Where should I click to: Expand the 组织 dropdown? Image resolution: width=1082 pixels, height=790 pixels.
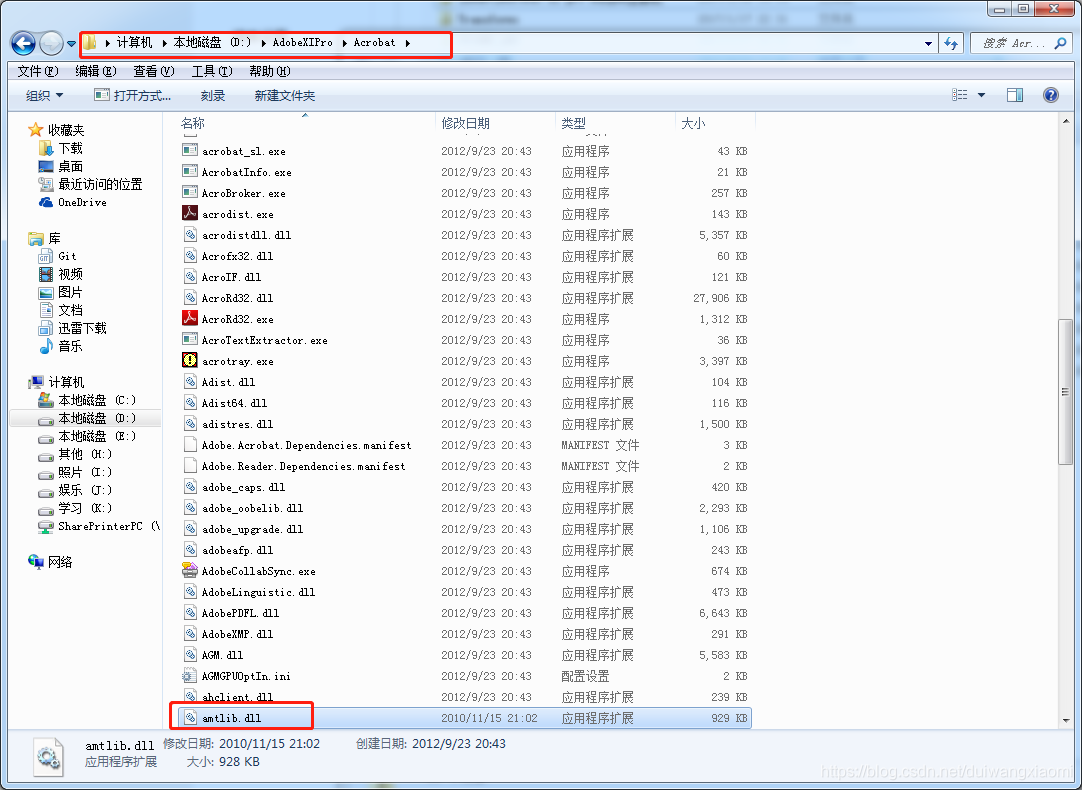44,95
